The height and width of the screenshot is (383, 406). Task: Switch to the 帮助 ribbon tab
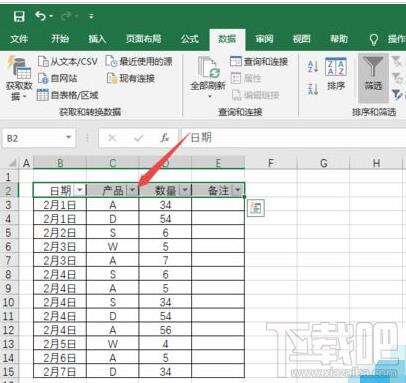[x=339, y=39]
